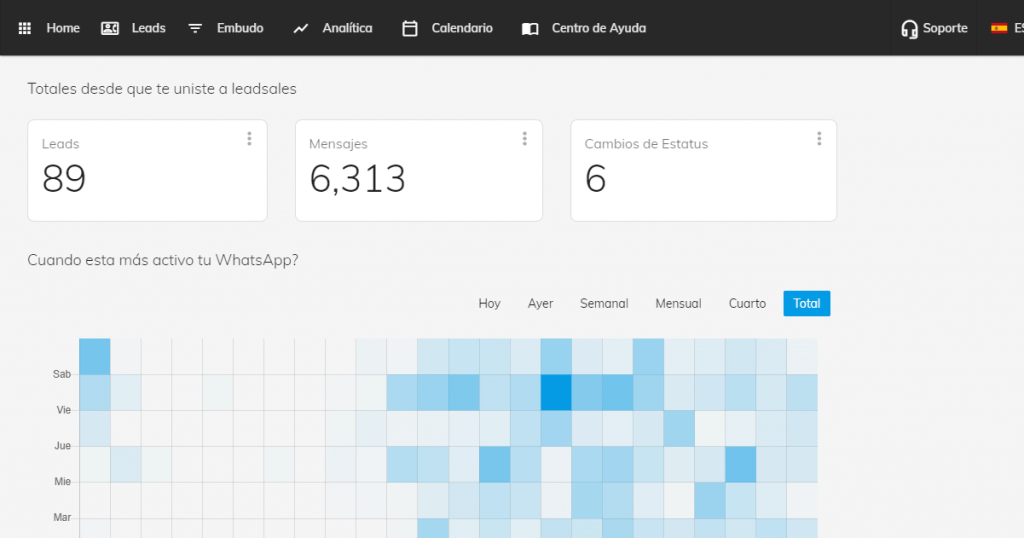Click the darkest blue heatmap cell in Vie row
This screenshot has width=1024, height=538.
(556, 392)
